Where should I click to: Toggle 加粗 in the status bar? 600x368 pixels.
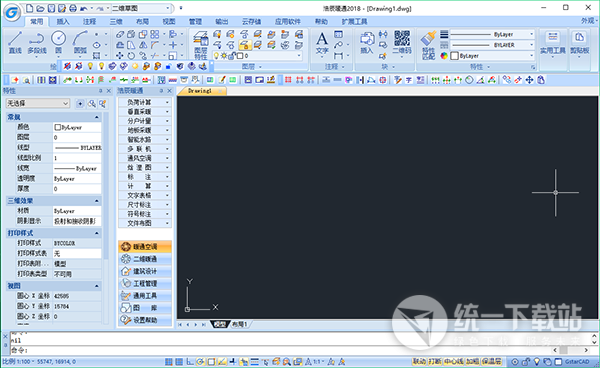[x=472, y=361]
